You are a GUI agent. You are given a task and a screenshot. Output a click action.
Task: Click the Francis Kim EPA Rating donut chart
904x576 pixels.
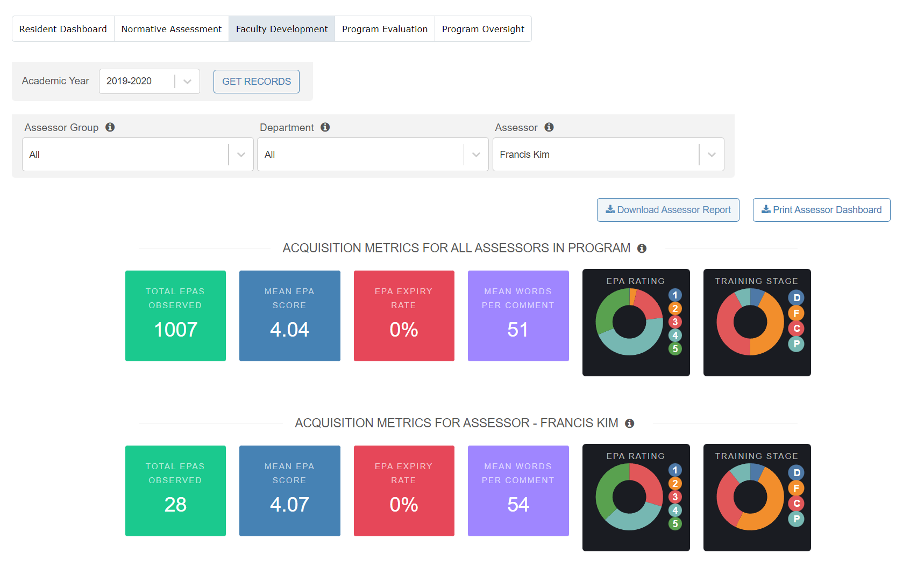628,497
